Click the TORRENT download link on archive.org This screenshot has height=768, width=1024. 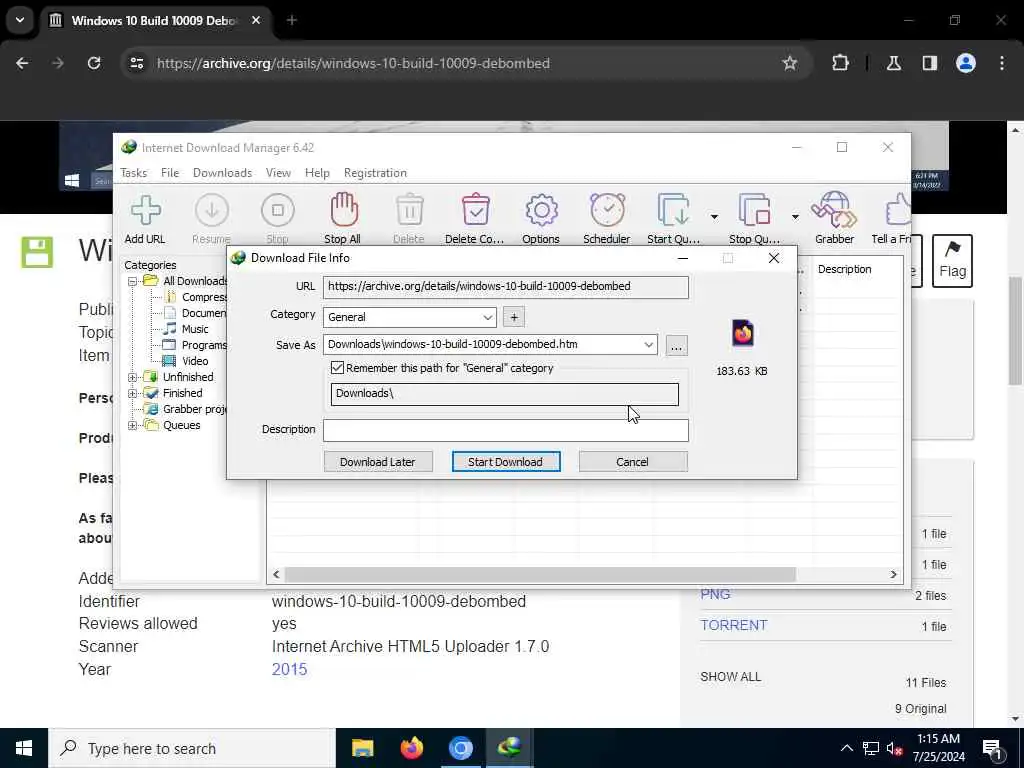pyautogui.click(x=733, y=626)
